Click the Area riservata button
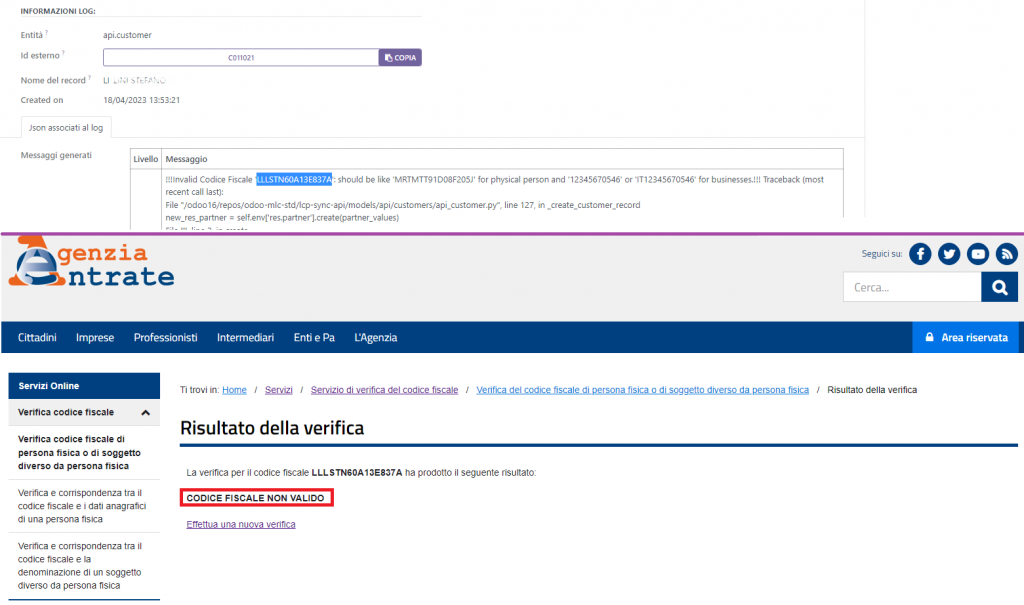 pos(966,338)
